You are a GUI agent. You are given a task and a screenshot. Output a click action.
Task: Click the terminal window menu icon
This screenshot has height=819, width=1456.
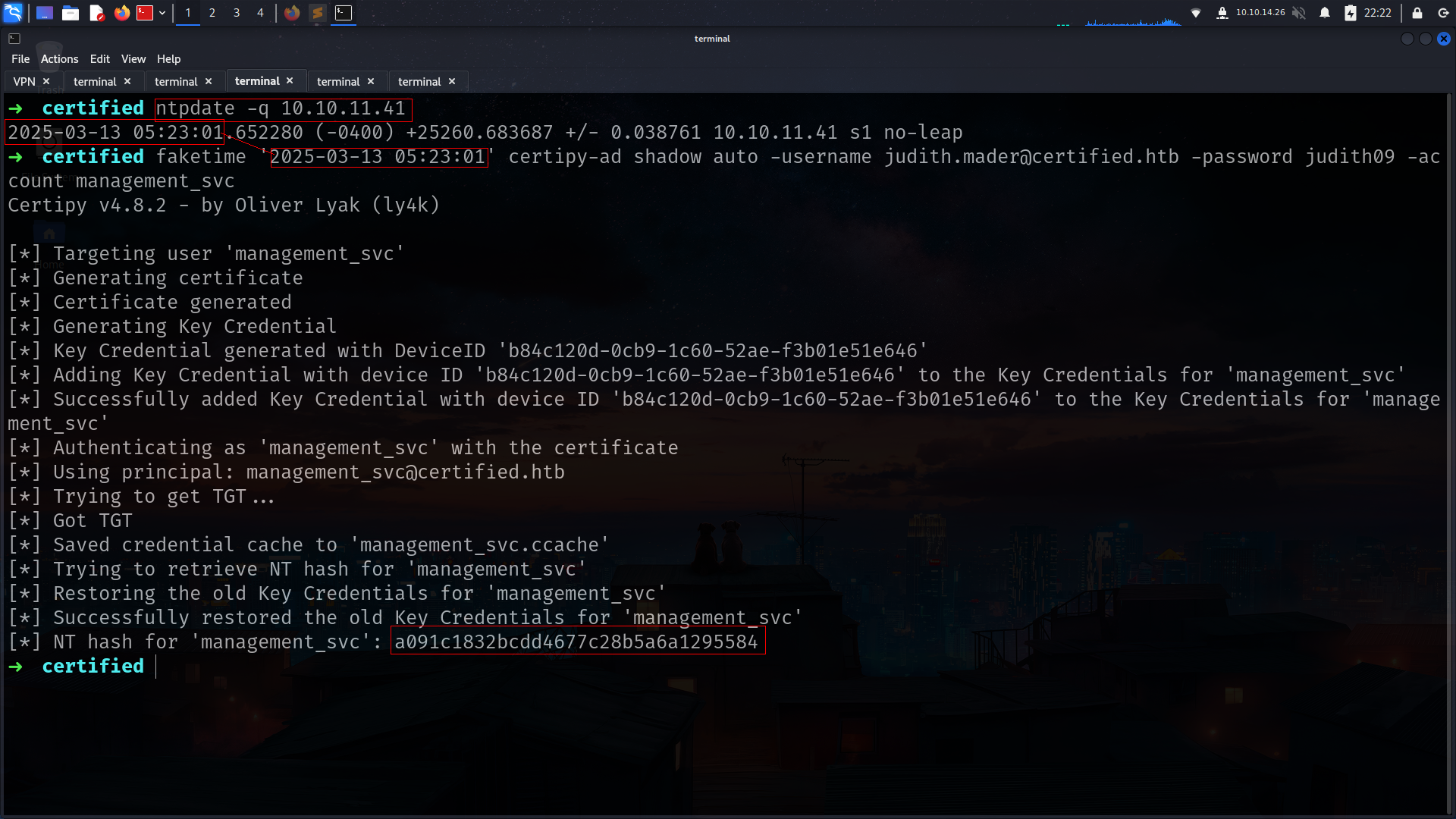pos(14,39)
